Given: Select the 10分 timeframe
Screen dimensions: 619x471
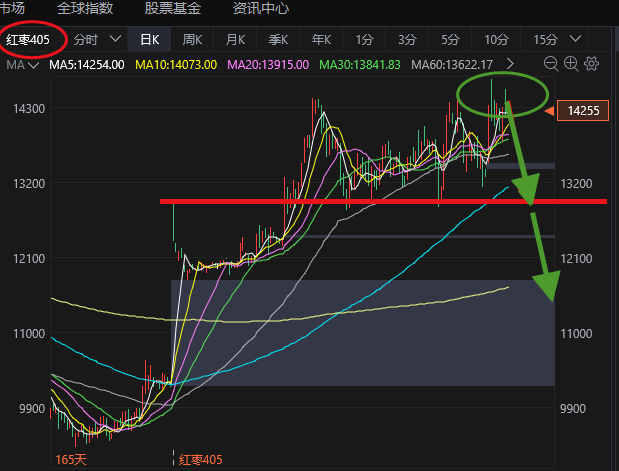Looking at the screenshot, I should pos(496,39).
